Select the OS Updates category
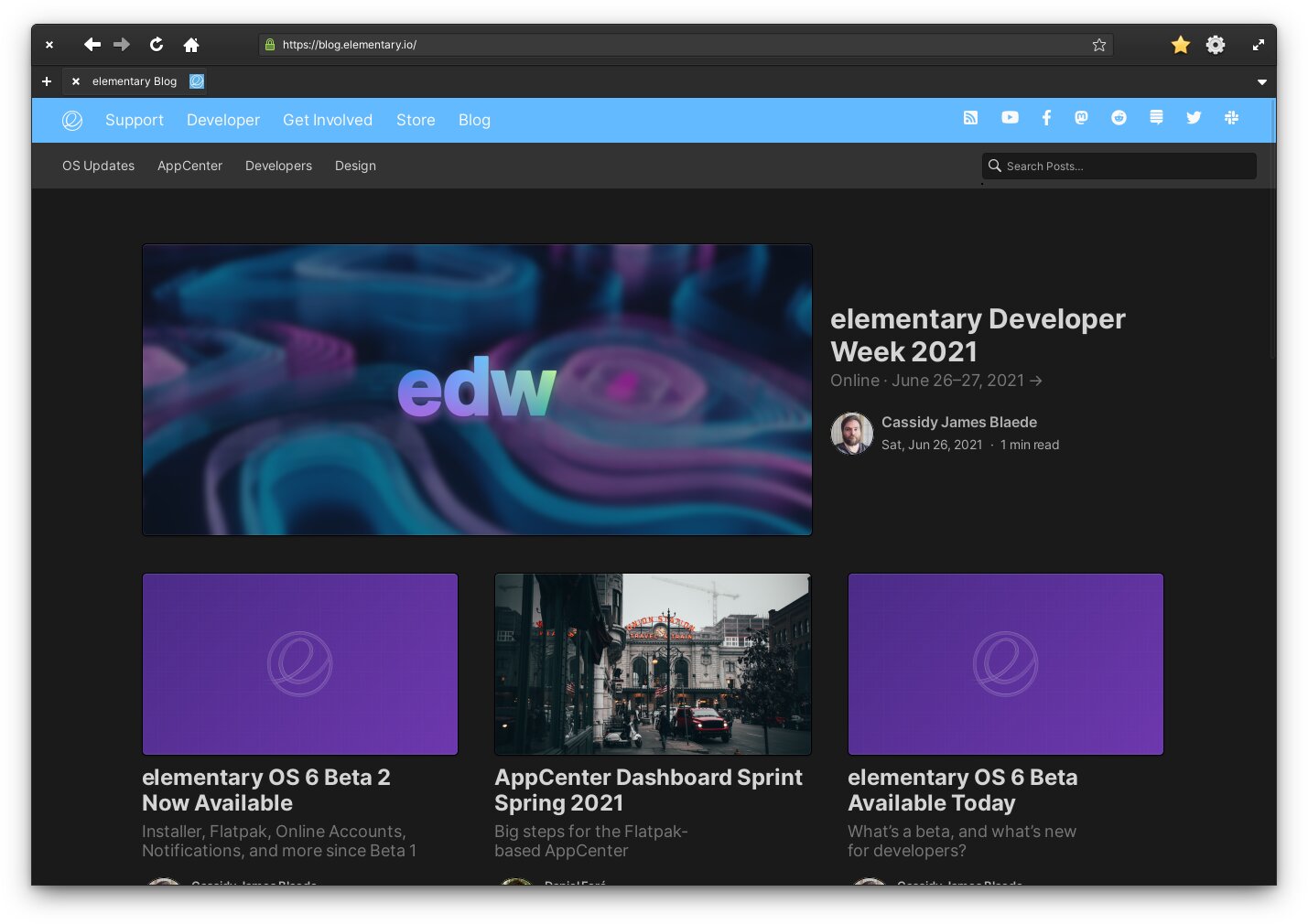Image resolution: width=1308 pixels, height=924 pixels. [98, 166]
